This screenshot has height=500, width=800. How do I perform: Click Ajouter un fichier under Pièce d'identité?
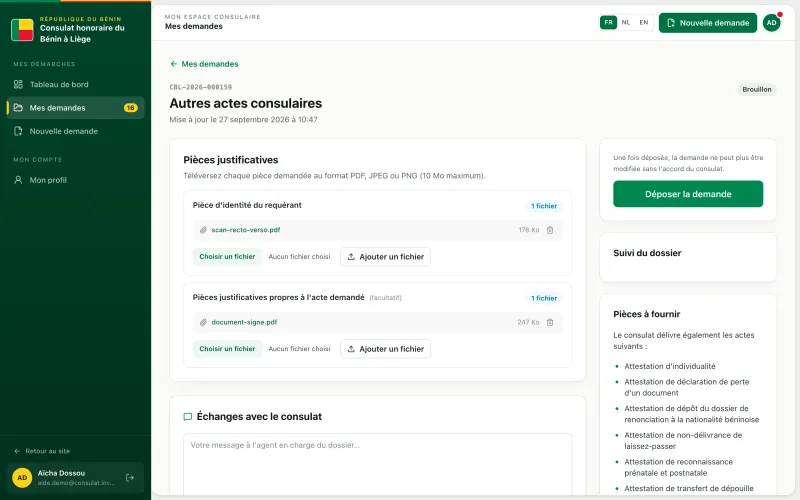click(x=385, y=257)
